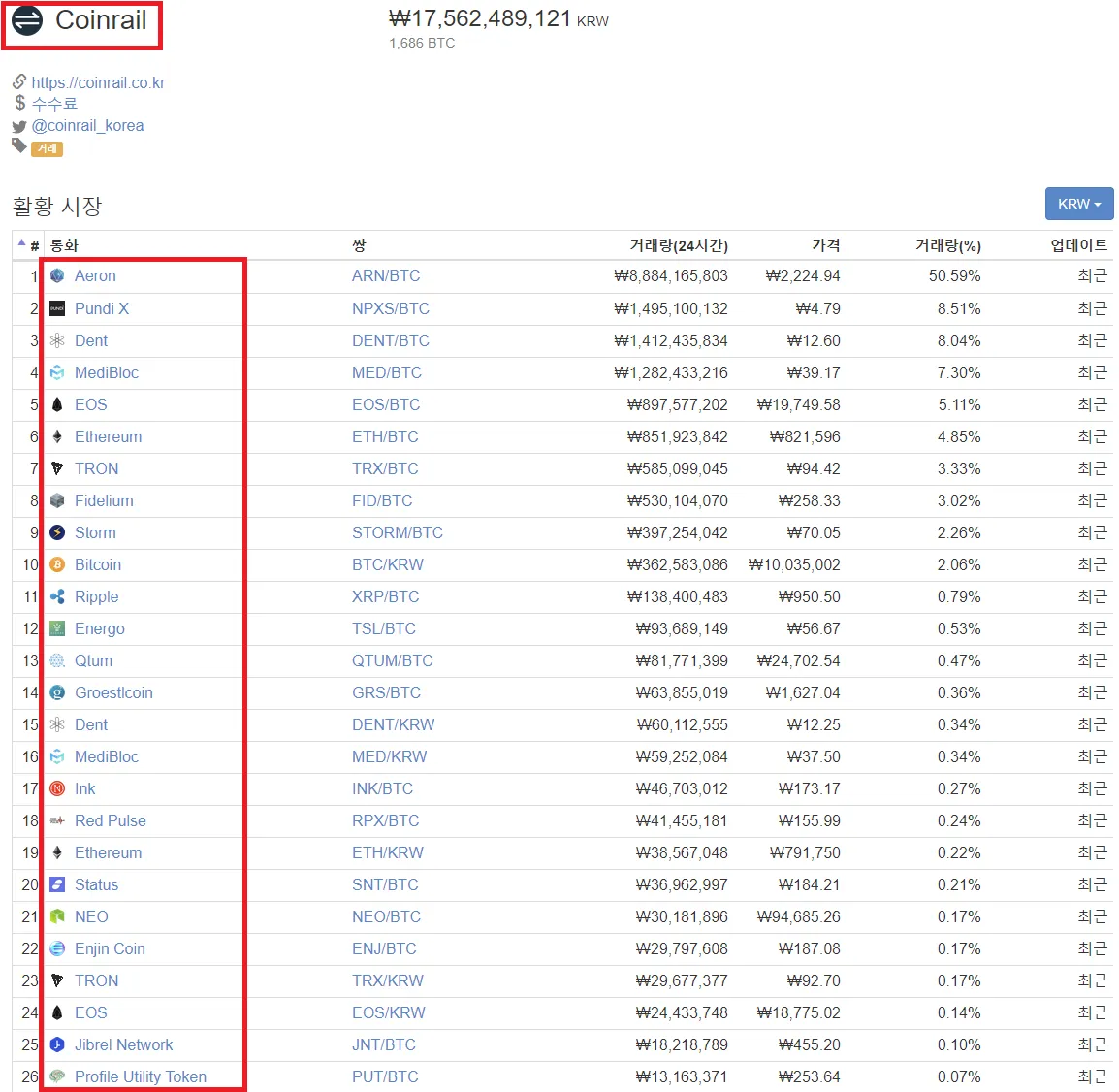Image resolution: width=1119 pixels, height=1092 pixels.
Task: Sort by the 쌍 pair column header
Action: pyautogui.click(x=359, y=245)
